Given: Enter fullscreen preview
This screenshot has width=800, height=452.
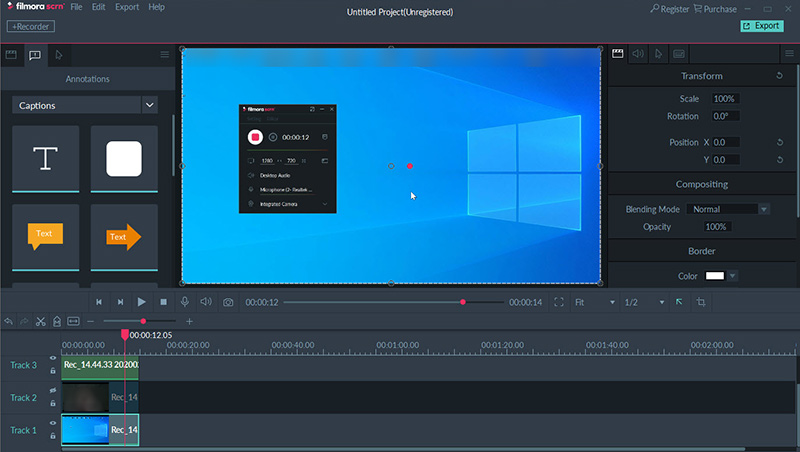Looking at the screenshot, I should tap(559, 302).
